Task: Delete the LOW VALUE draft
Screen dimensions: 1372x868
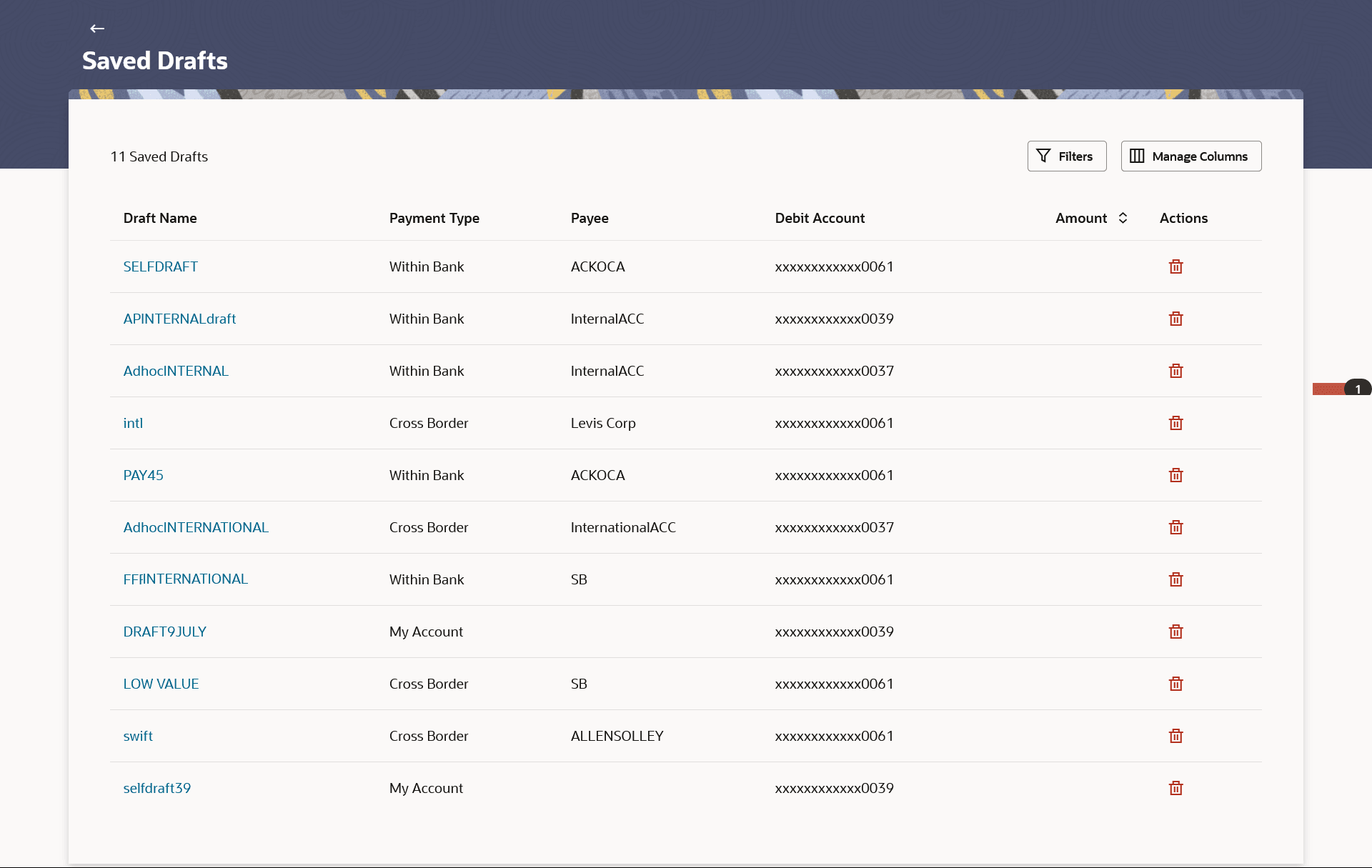Action: coord(1175,684)
